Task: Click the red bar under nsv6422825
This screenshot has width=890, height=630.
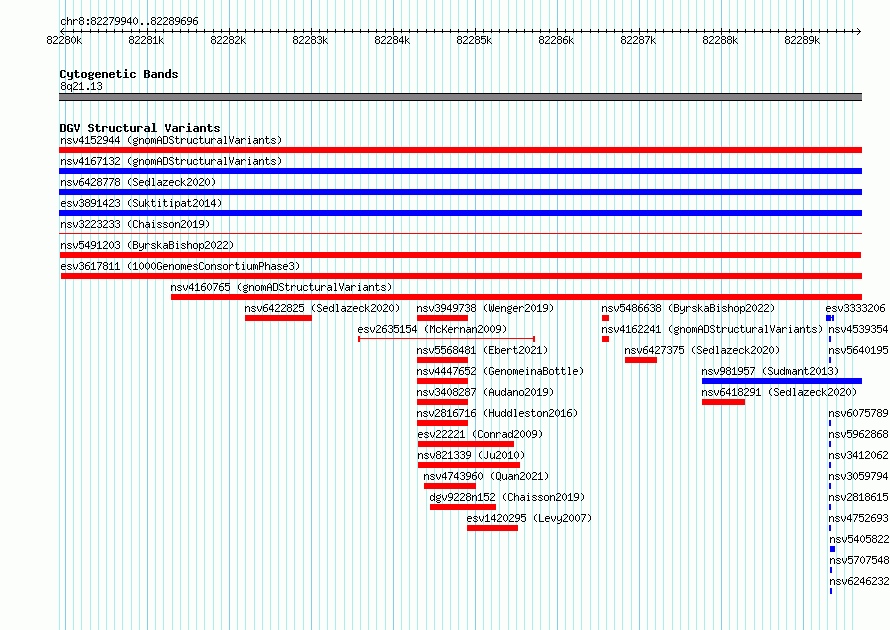Action: (x=278, y=318)
